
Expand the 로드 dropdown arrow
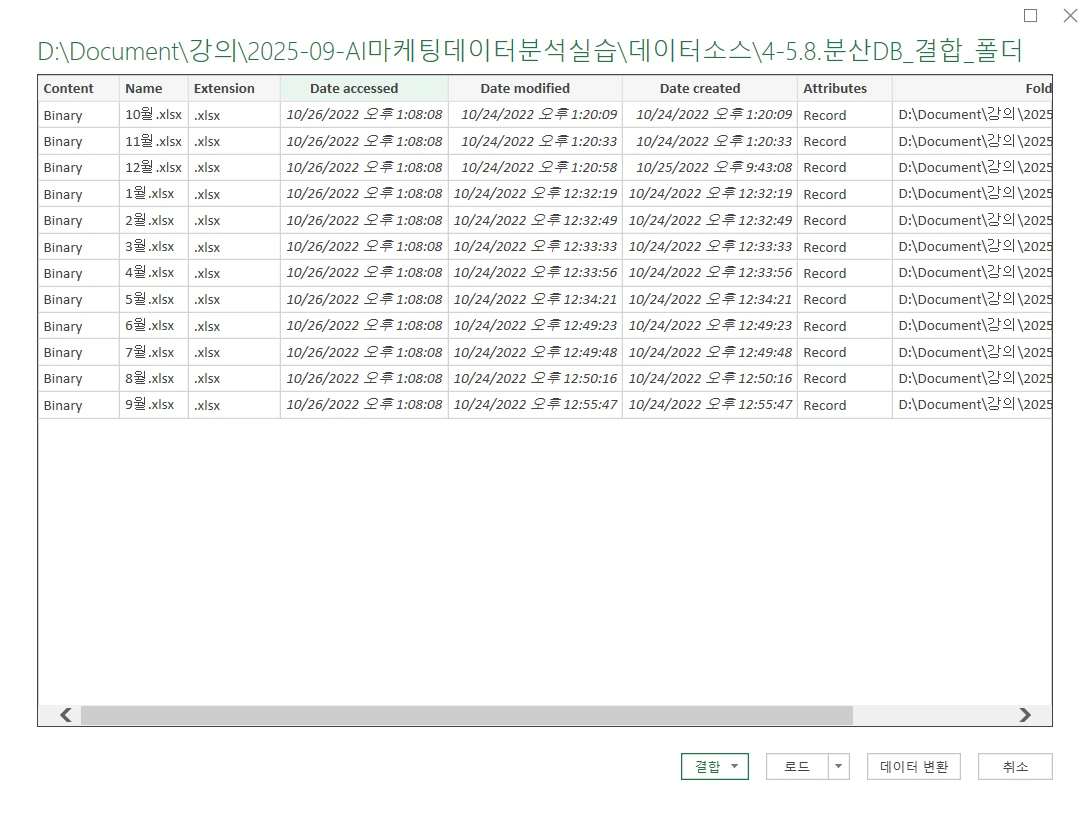pos(838,767)
